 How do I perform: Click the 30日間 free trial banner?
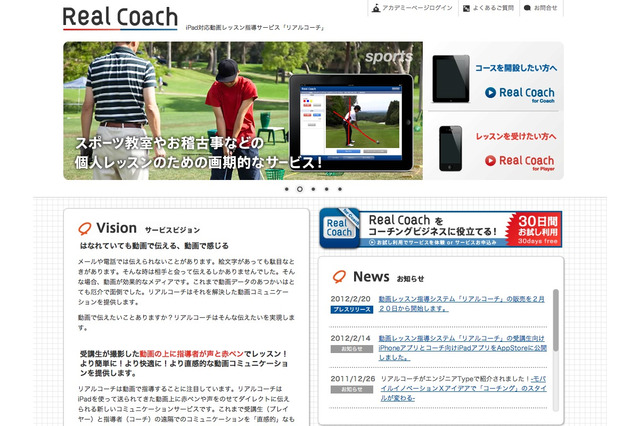440,228
